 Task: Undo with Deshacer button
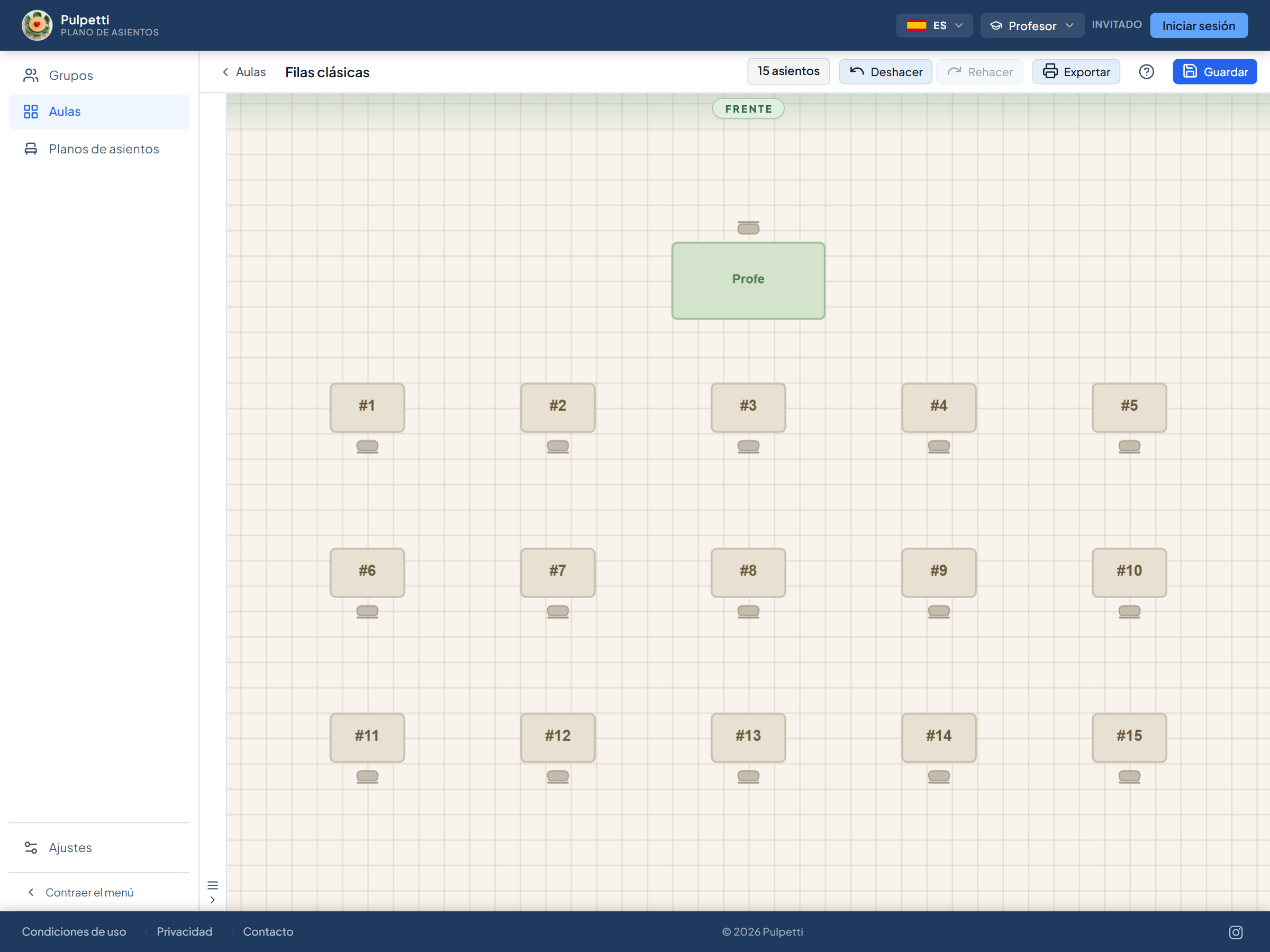pyautogui.click(x=885, y=72)
